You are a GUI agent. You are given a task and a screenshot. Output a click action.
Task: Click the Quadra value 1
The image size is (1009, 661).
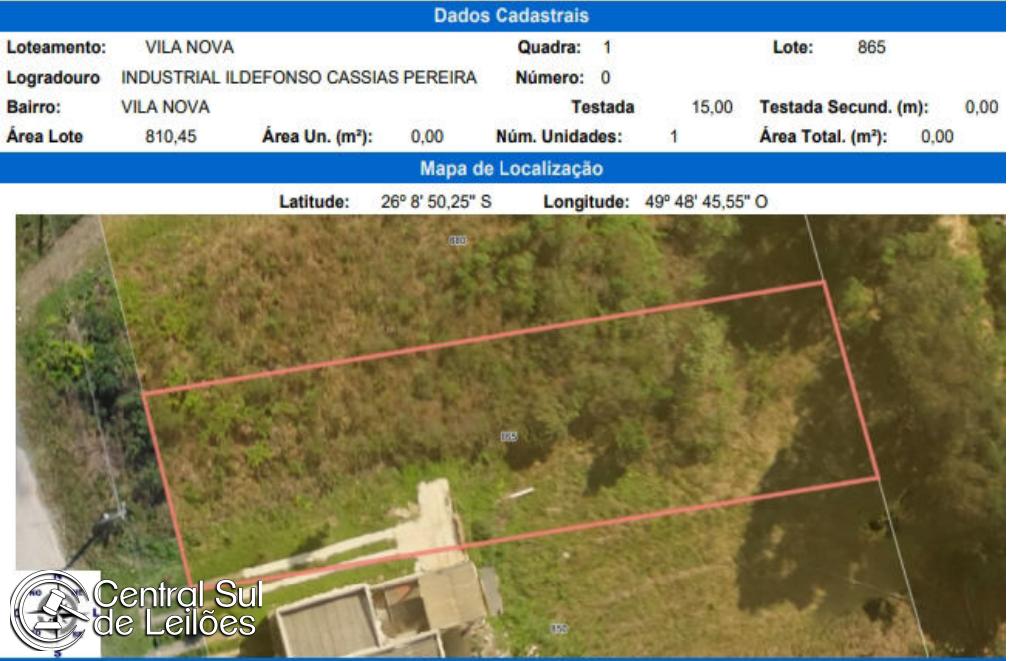pyautogui.click(x=607, y=47)
